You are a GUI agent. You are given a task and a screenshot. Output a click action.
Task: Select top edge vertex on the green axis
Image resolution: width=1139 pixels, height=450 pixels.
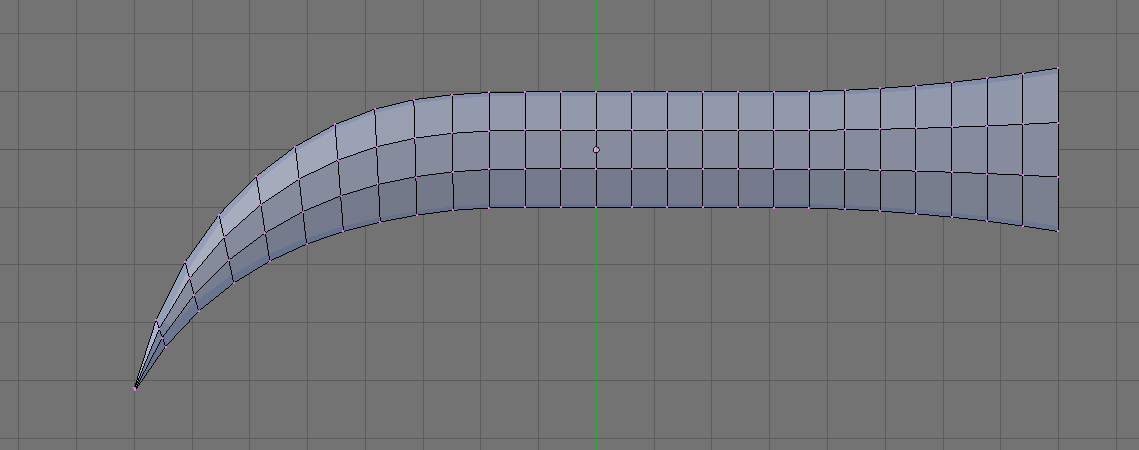(596, 92)
